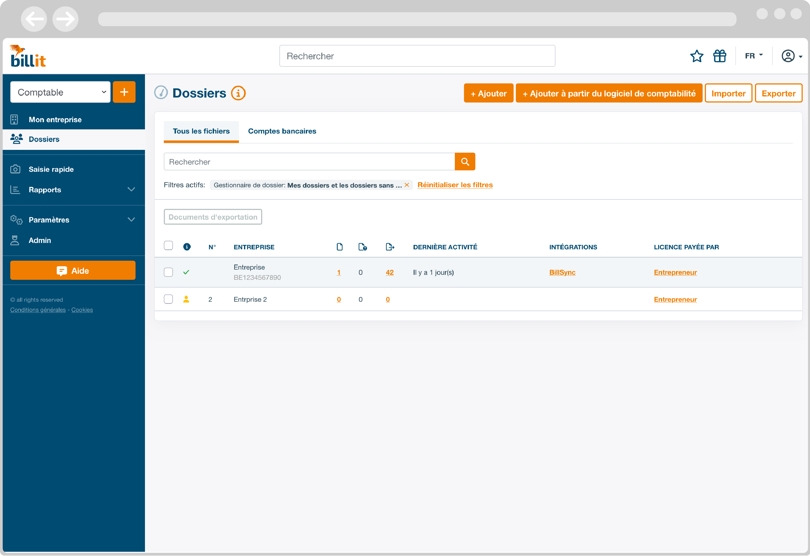Open Saisie rapide in the sidebar

pos(51,169)
